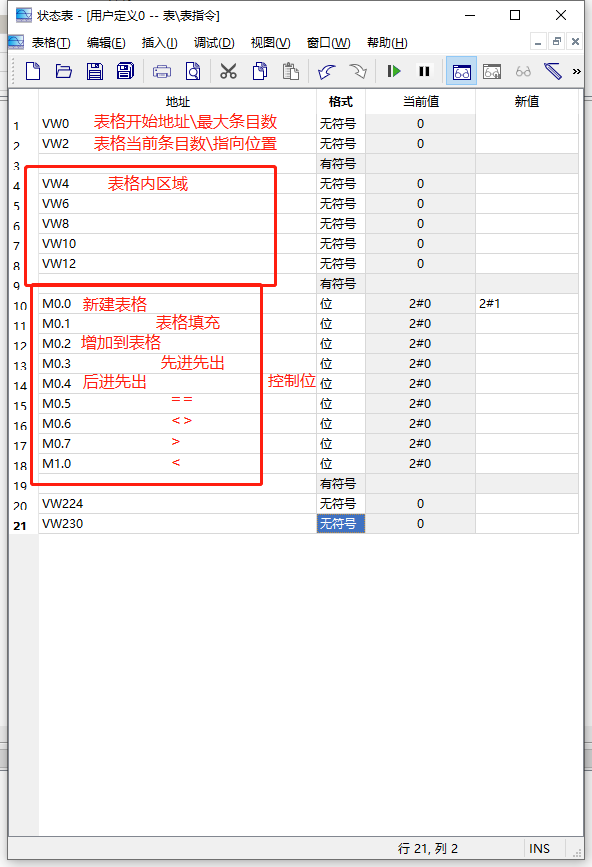
Task: Expand the toolbar overflow chevron
Action: point(577,71)
